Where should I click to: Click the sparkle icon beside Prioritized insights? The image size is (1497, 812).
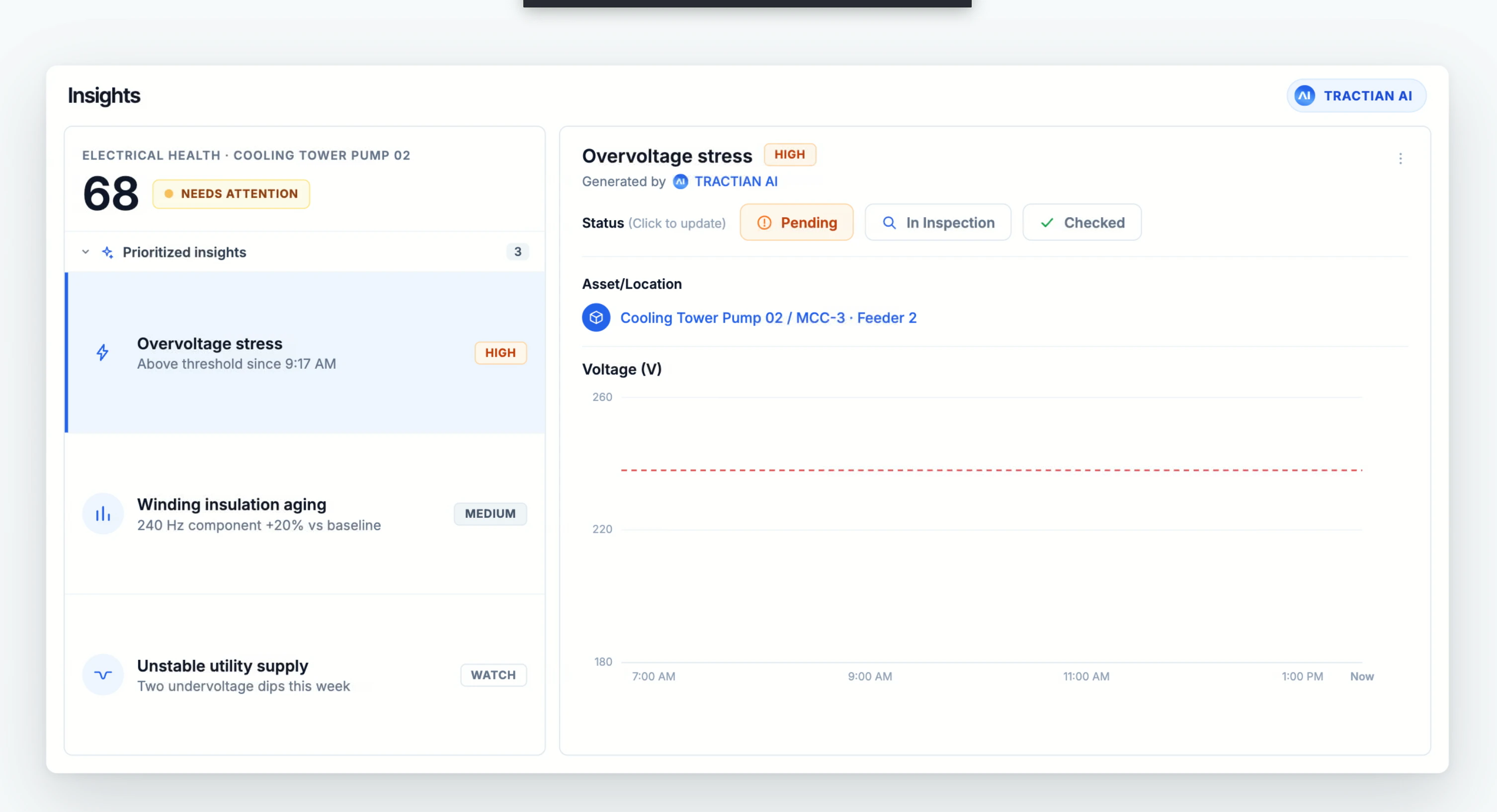click(x=107, y=251)
